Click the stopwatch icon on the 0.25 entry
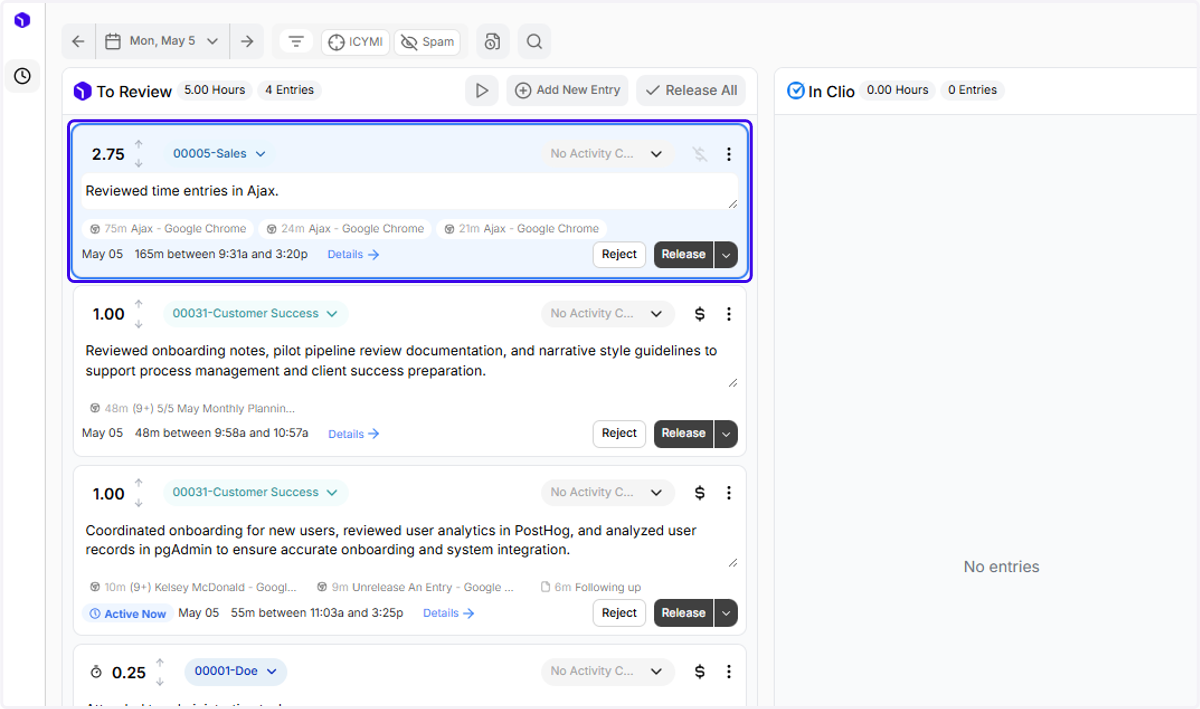 point(97,672)
